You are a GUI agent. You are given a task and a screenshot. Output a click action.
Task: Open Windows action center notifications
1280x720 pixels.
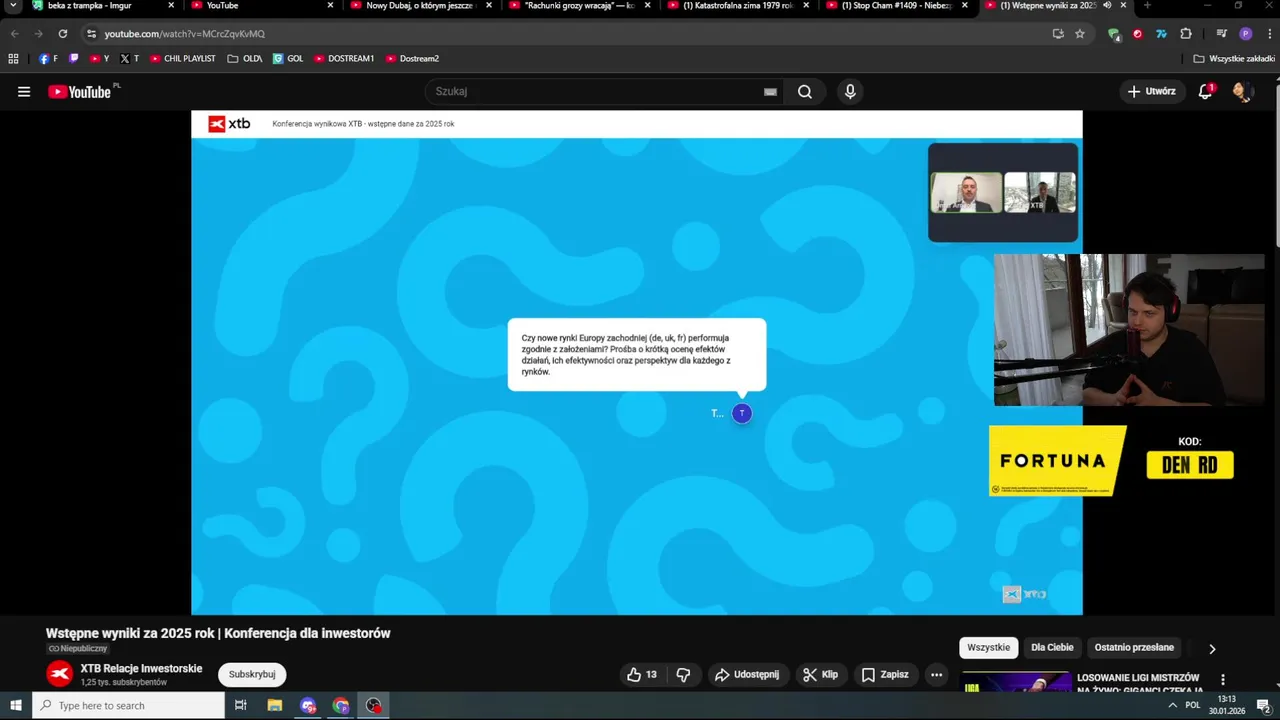(1263, 705)
